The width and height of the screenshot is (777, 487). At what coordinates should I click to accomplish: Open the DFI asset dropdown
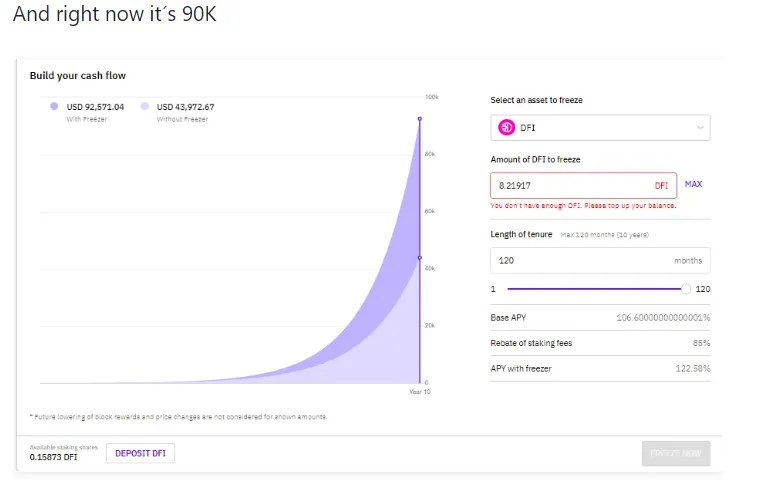600,128
